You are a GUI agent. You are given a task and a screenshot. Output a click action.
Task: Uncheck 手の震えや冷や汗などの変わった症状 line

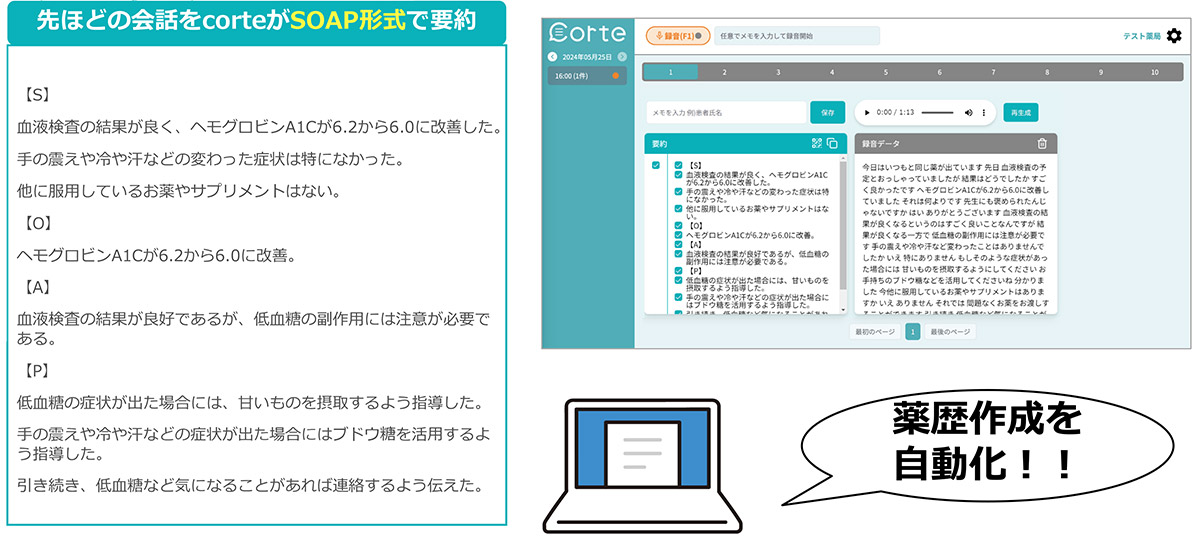coord(678,191)
